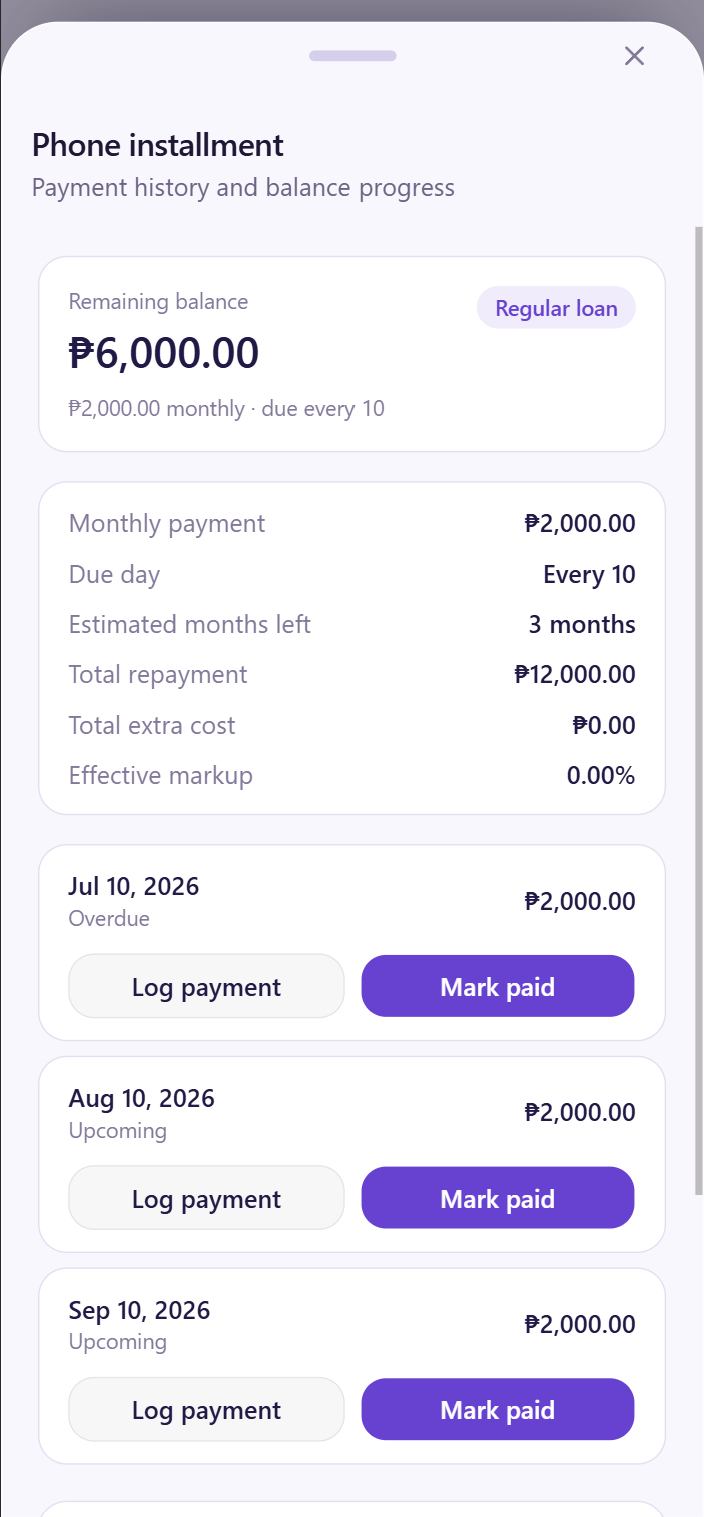Click the 3 months estimate value
Viewport: 705px width, 1517px height.
click(x=582, y=625)
